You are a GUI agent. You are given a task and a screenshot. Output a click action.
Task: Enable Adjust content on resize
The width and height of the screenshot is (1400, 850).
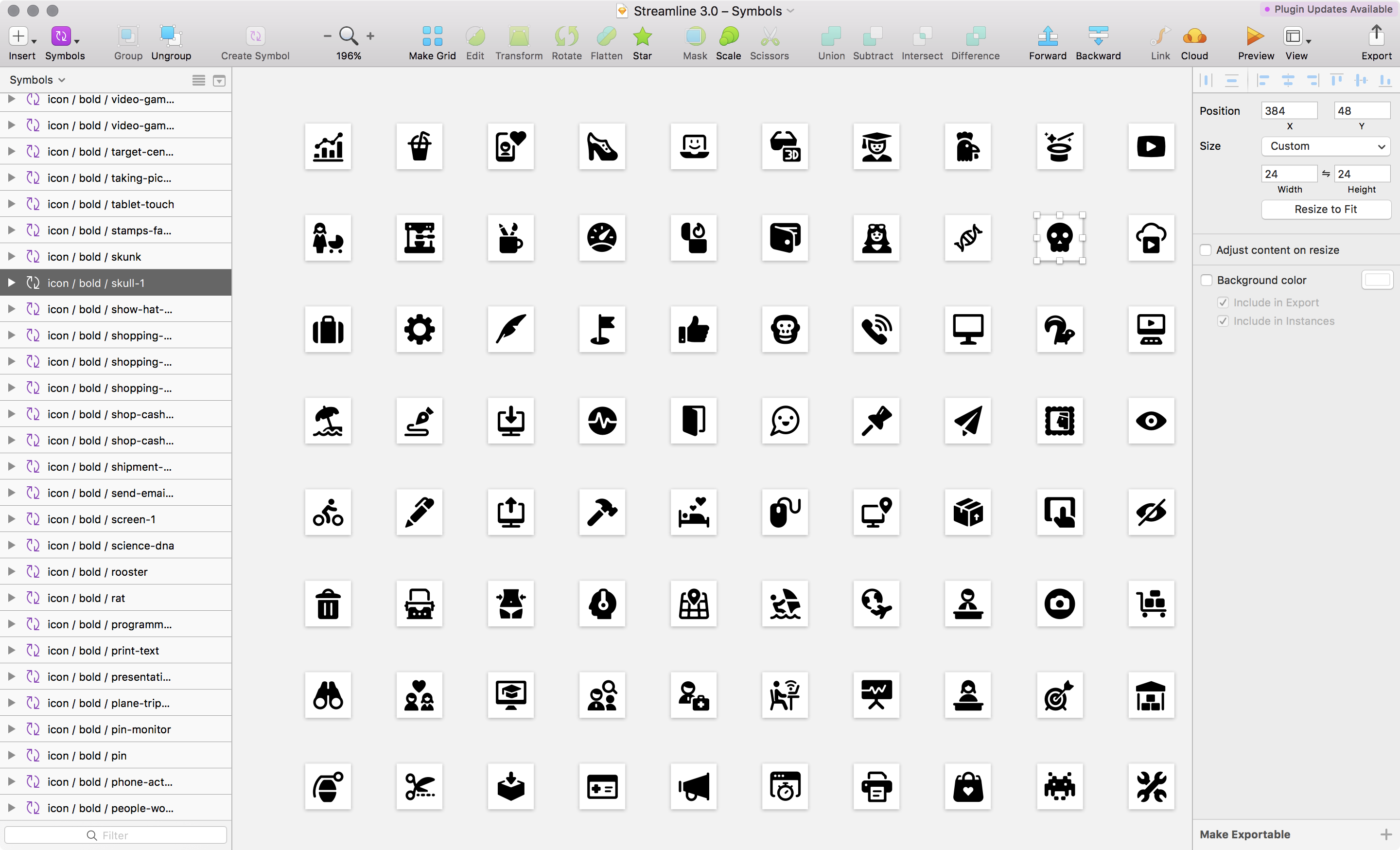[1205, 250]
